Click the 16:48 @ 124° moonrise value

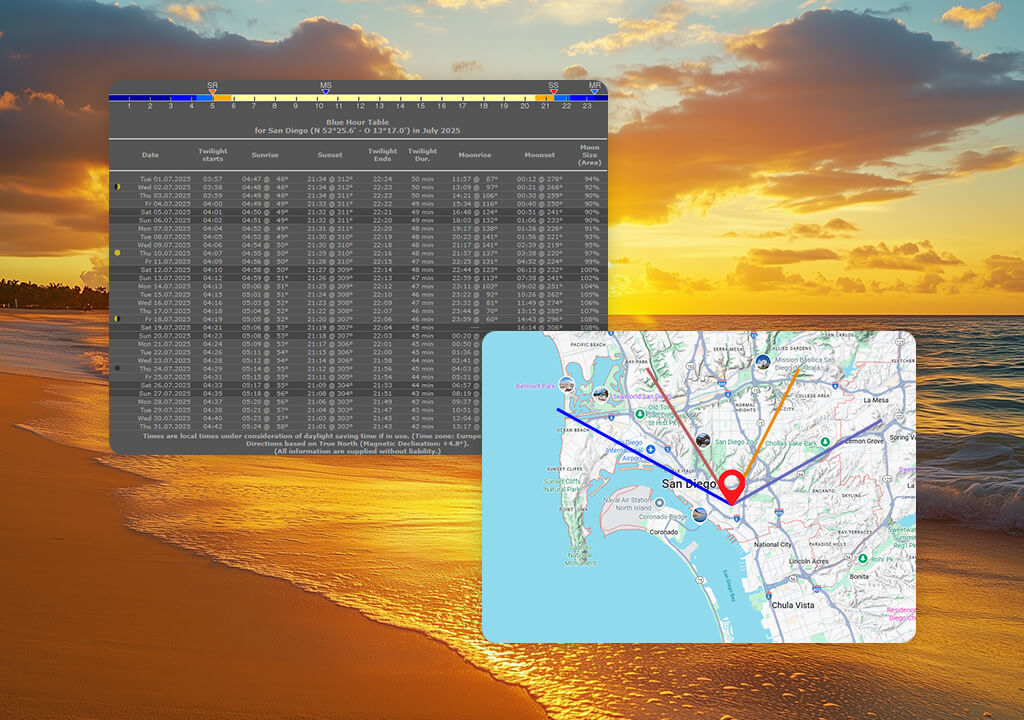tap(475, 212)
